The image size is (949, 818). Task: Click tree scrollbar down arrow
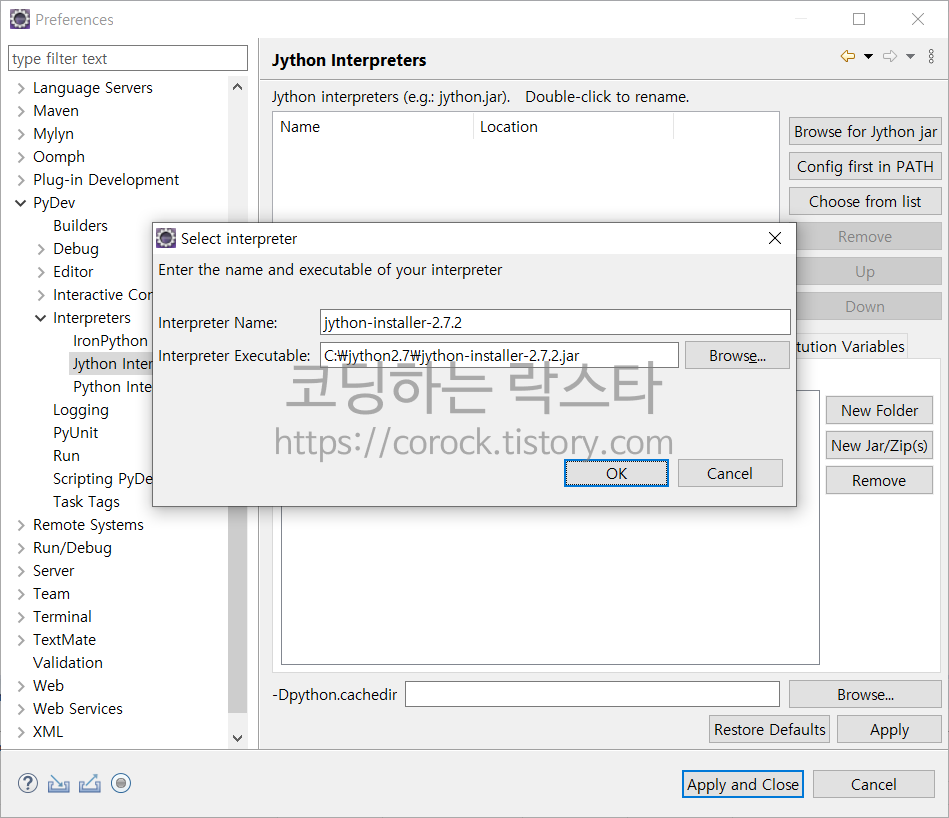238,738
